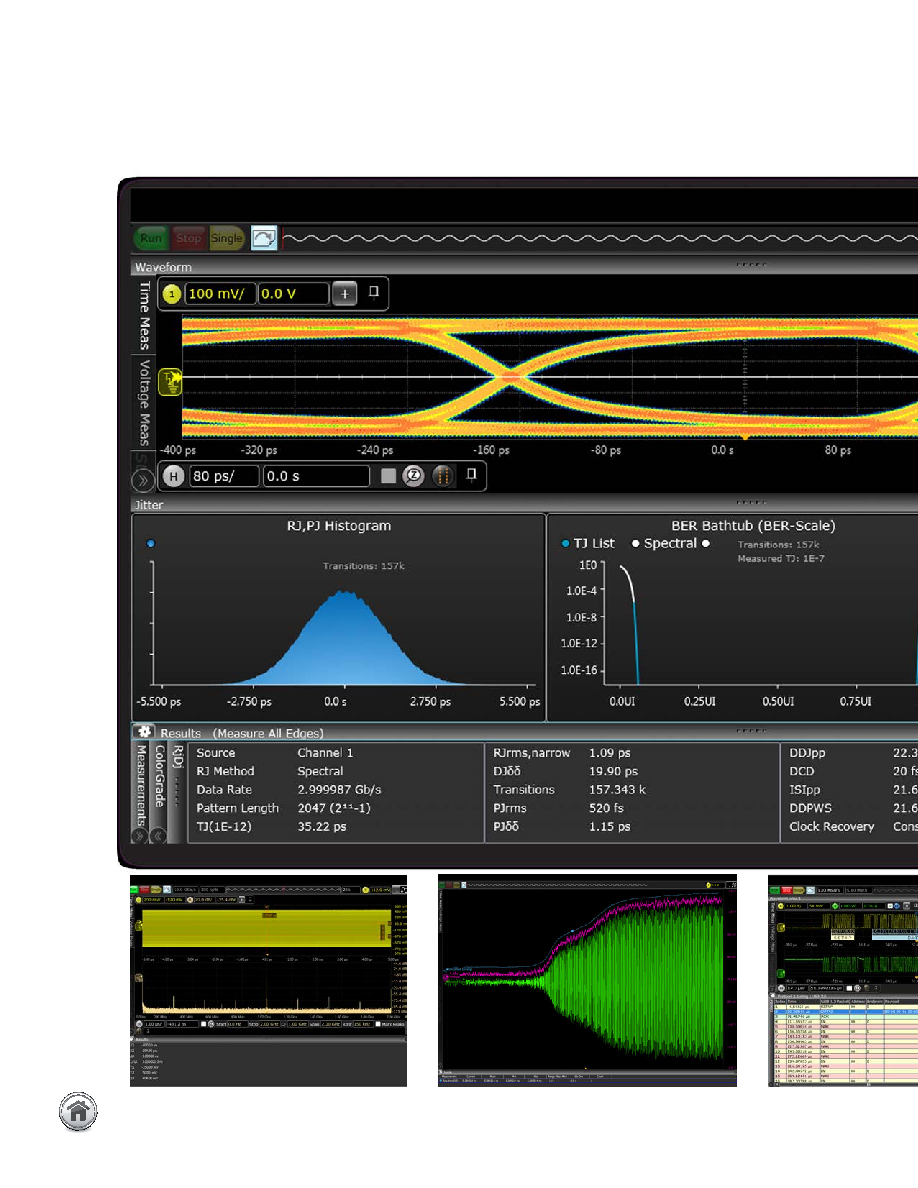
Task: Click the plus button next to 0.0 V
Action: point(345,293)
